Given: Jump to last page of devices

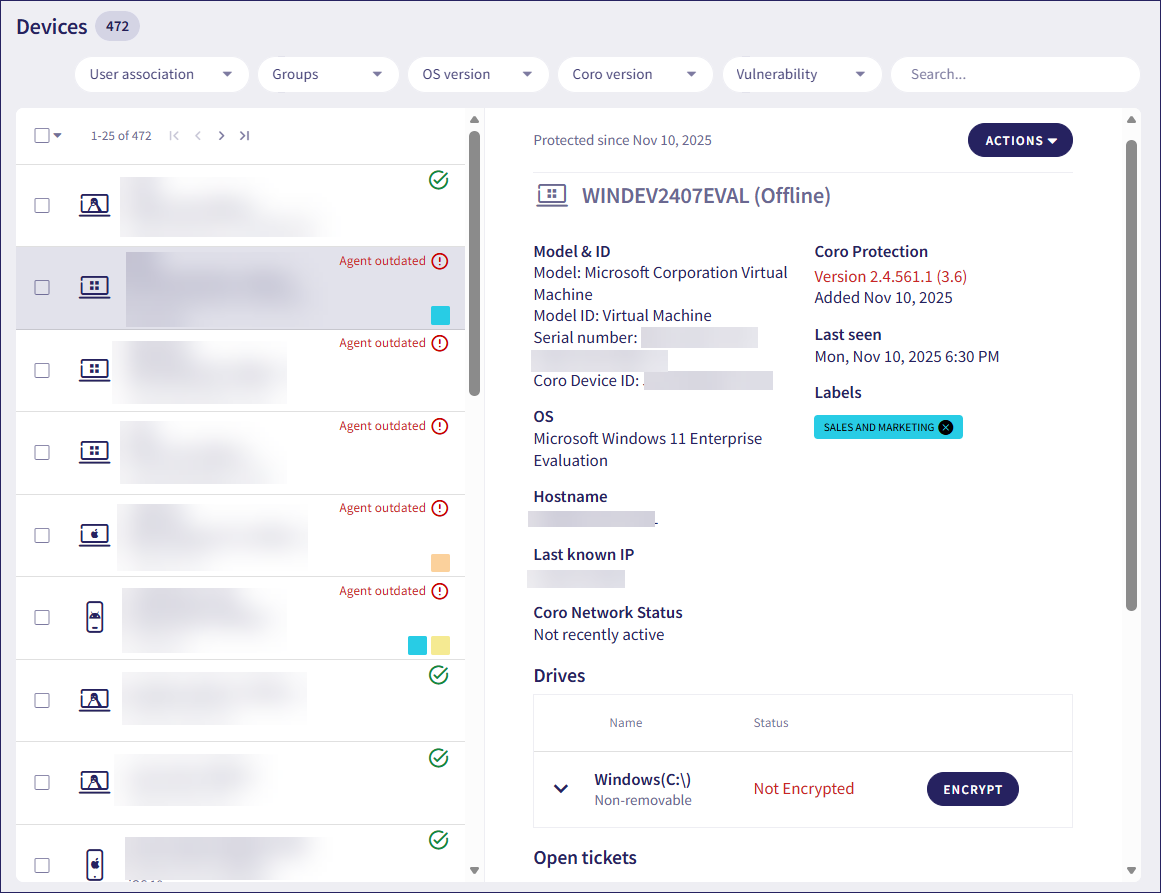Looking at the screenshot, I should tap(244, 136).
